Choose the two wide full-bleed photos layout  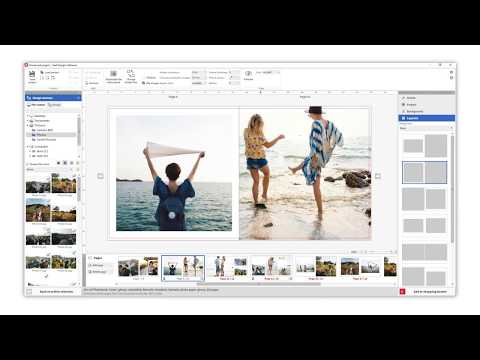[425, 252]
